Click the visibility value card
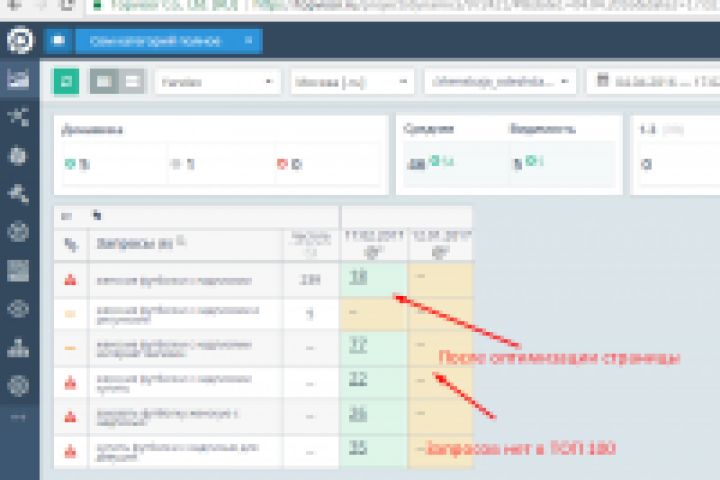The height and width of the screenshot is (480, 720). tap(562, 163)
